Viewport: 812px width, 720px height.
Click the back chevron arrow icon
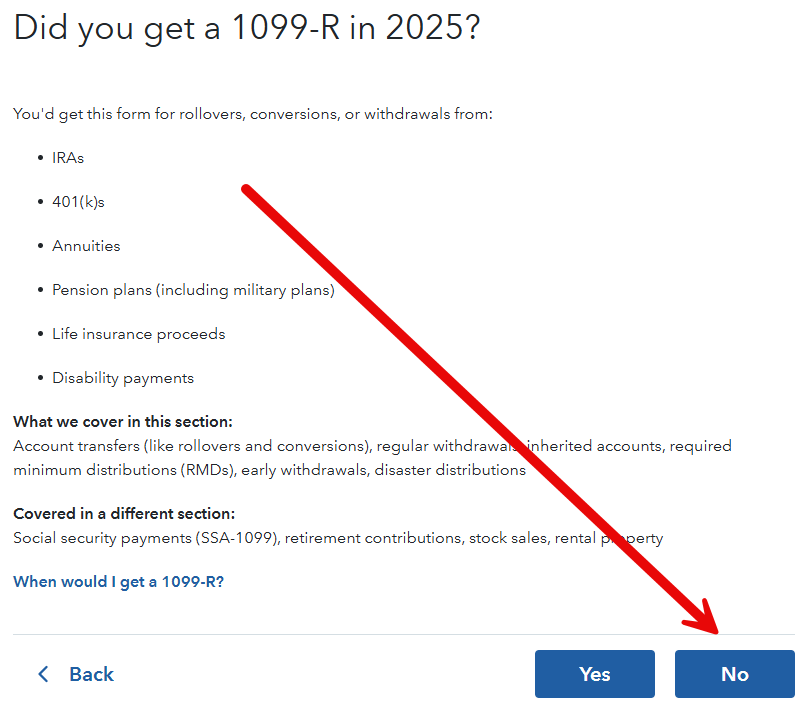coord(42,674)
